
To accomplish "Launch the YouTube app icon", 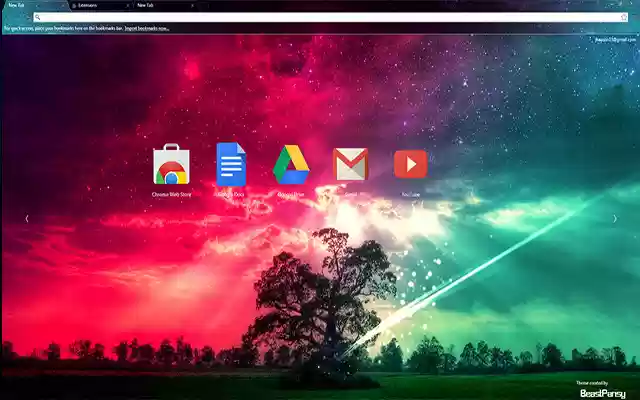I will pyautogui.click(x=411, y=164).
